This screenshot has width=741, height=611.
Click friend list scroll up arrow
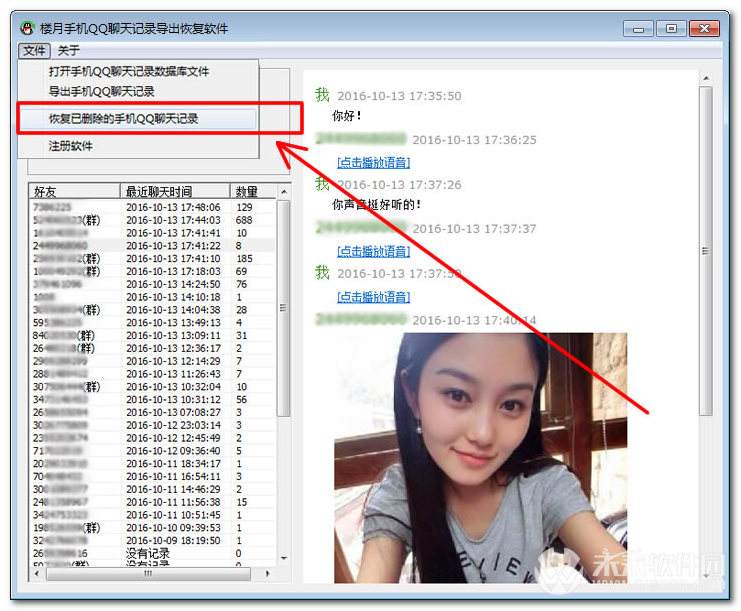tap(284, 192)
